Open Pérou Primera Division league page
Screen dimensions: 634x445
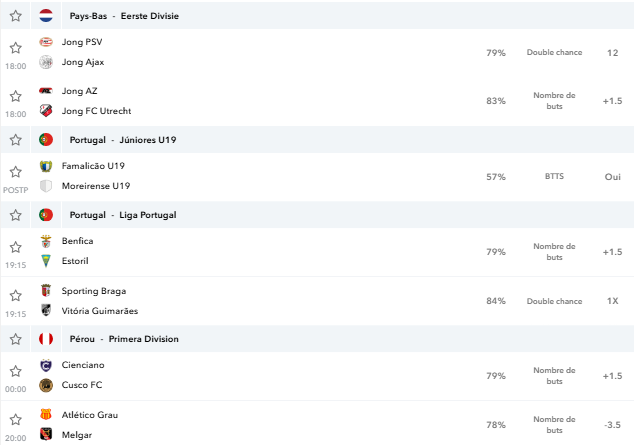[x=124, y=339]
